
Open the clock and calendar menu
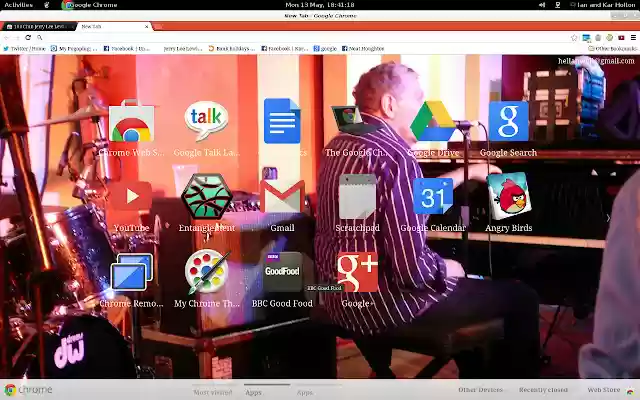320,5
